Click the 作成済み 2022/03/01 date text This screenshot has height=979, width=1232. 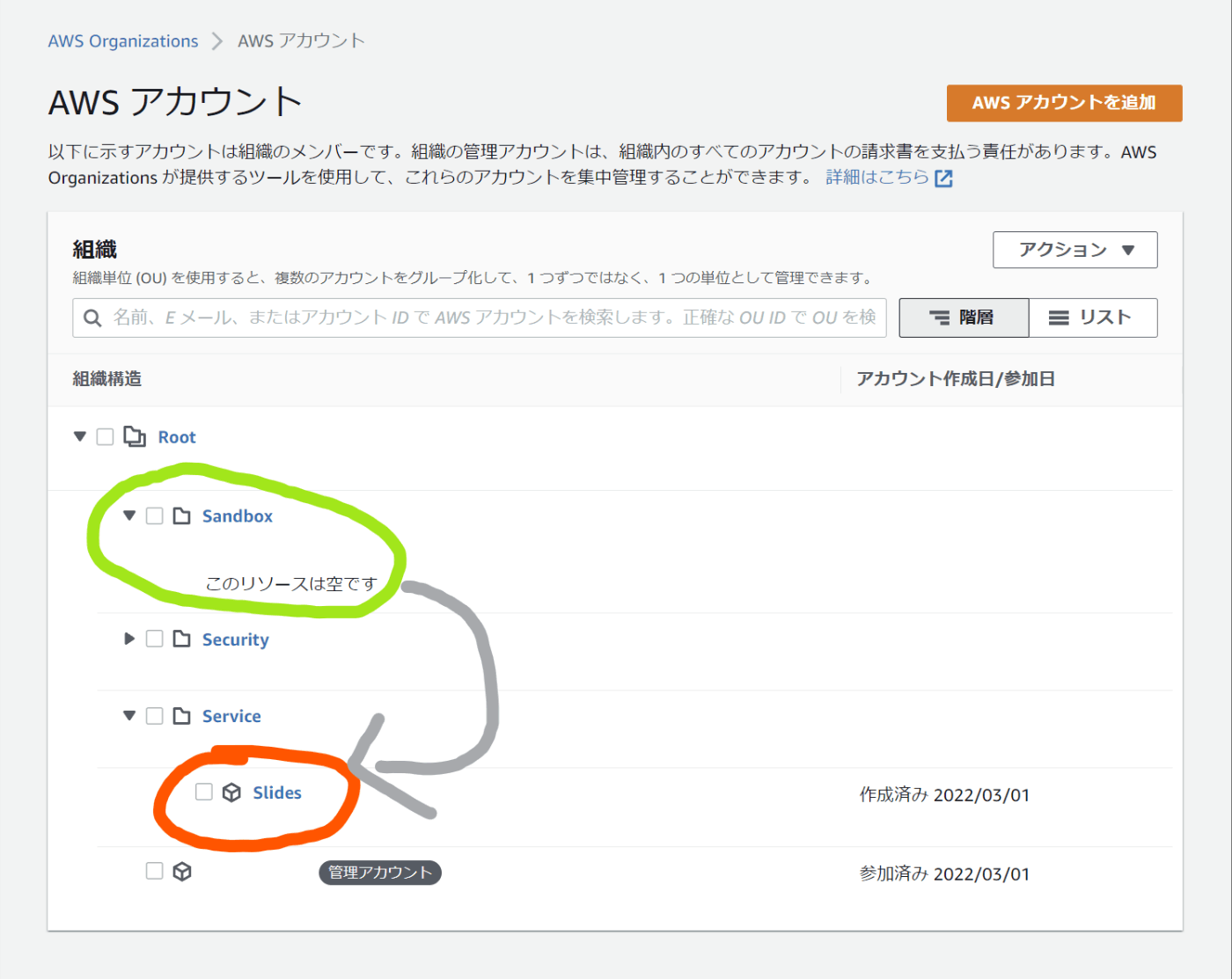(944, 795)
